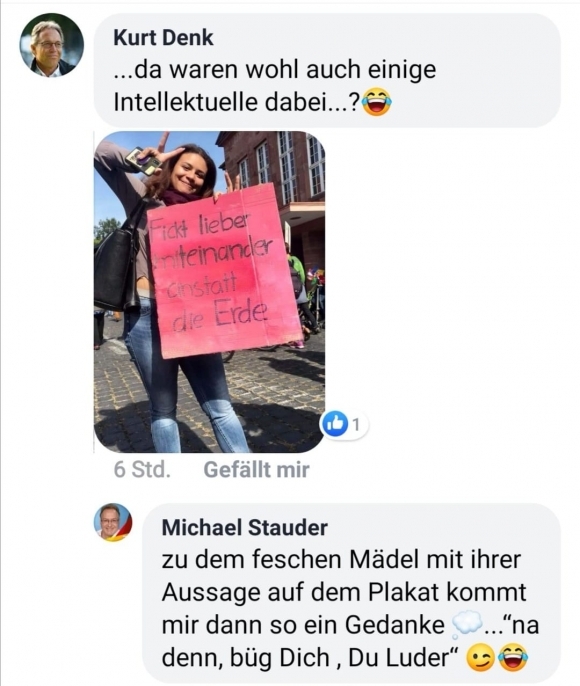Click the winking emoji in Stauder's comment
580x686 pixels.
pyautogui.click(x=480, y=659)
